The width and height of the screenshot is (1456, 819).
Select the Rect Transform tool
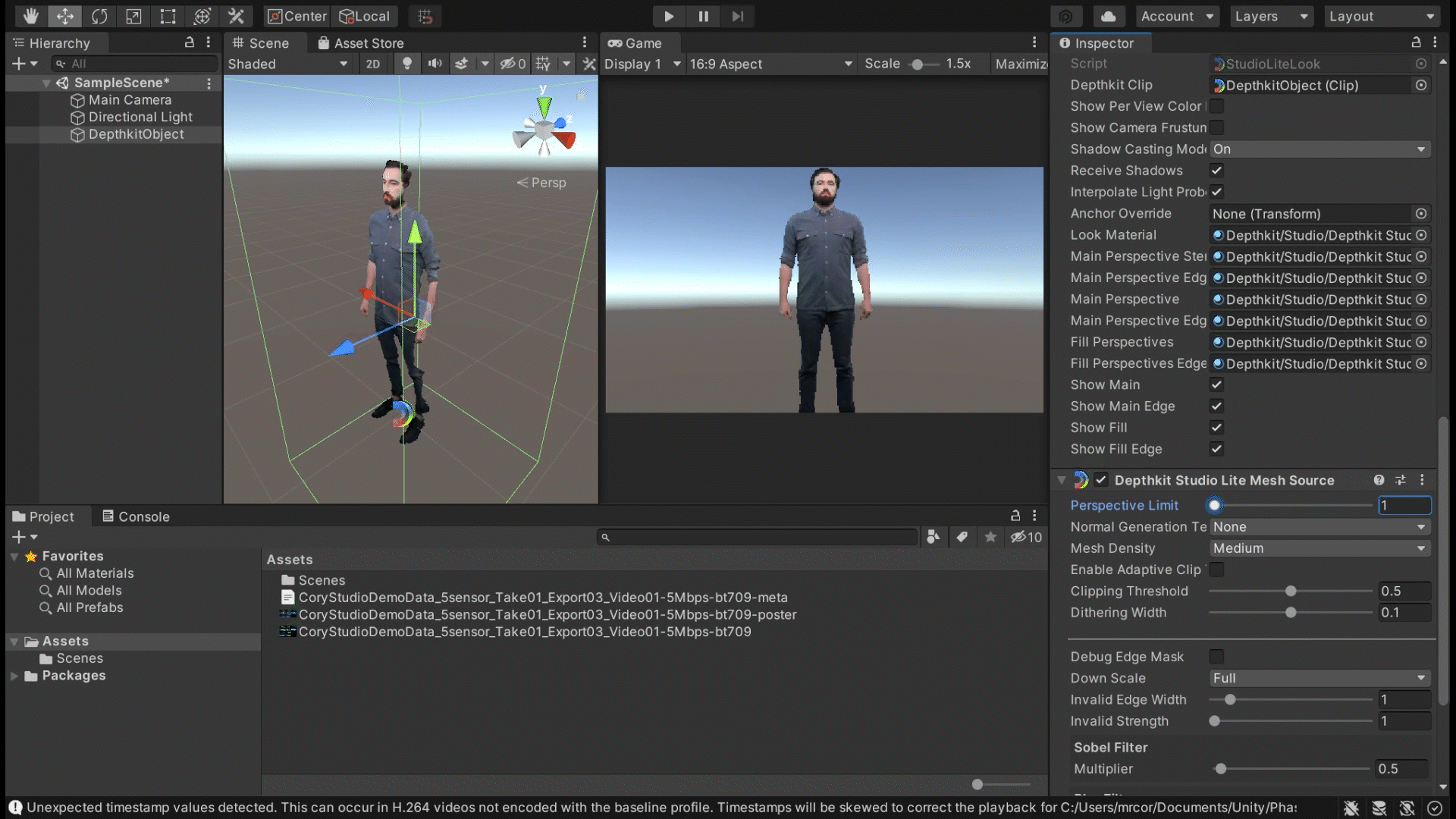pyautogui.click(x=168, y=16)
